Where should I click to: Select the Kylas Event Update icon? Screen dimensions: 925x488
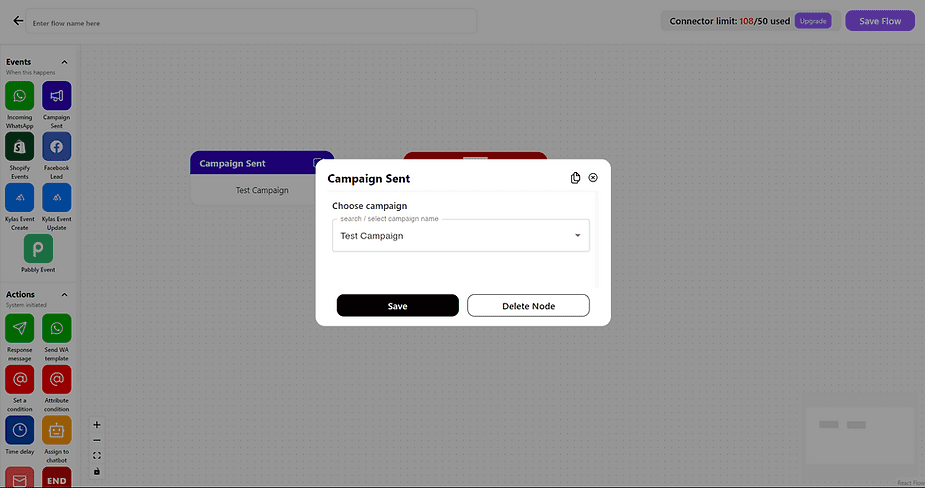point(57,197)
